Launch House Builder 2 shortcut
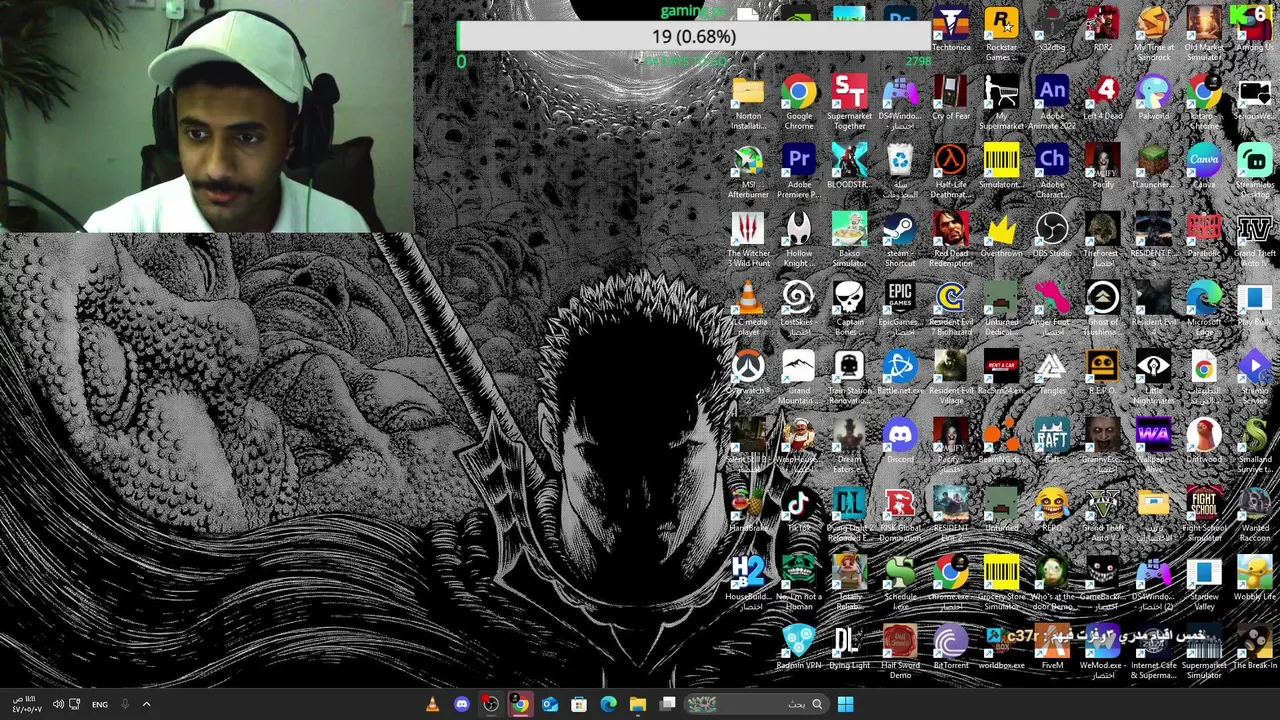Viewport: 1280px width, 720px height. coord(748,583)
